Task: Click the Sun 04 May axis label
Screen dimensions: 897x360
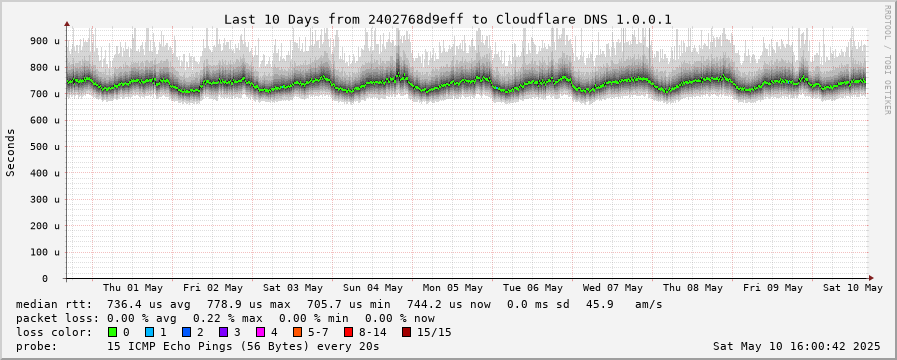Action: pos(373,288)
